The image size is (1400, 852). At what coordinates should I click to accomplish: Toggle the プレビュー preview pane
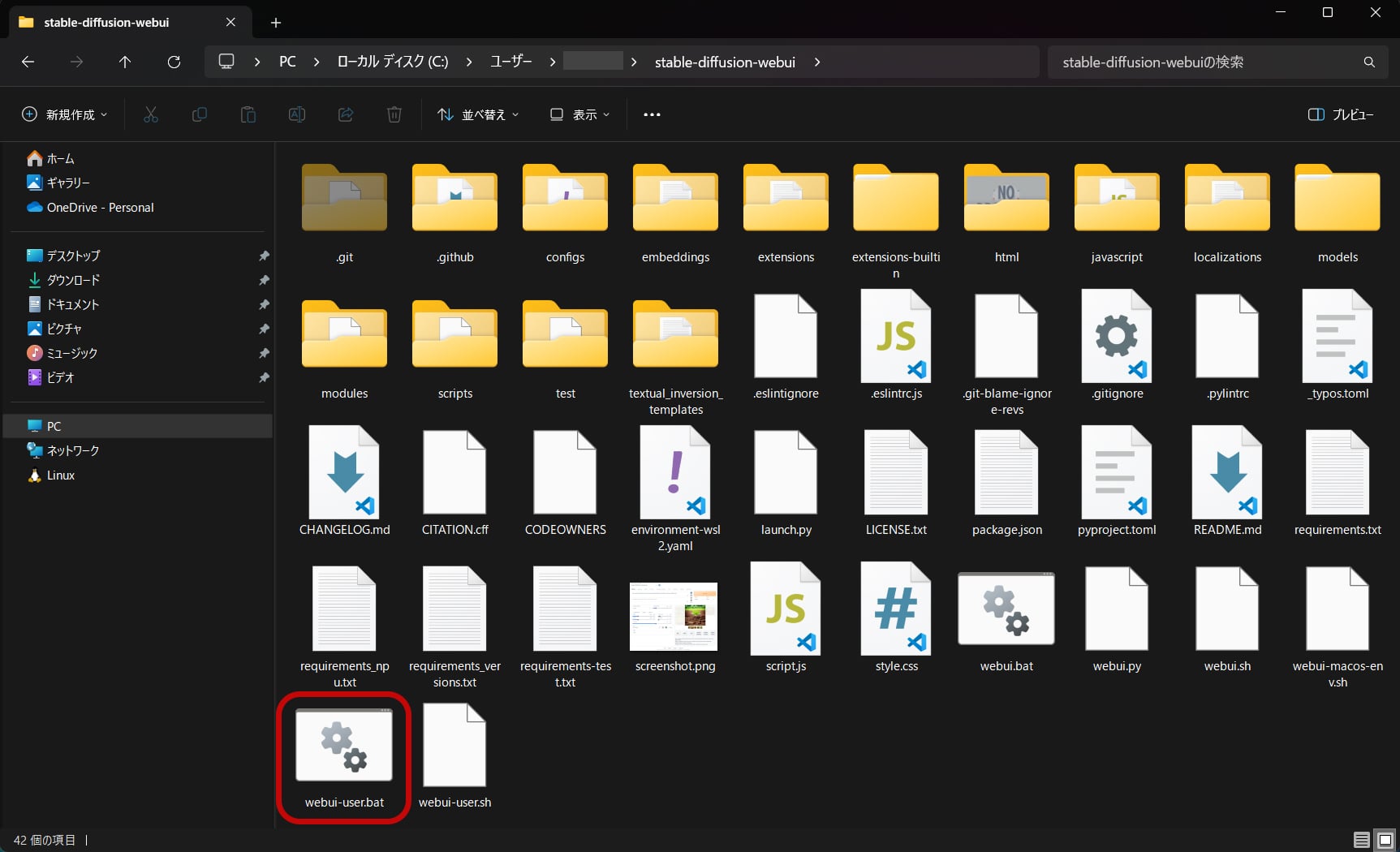(x=1341, y=114)
